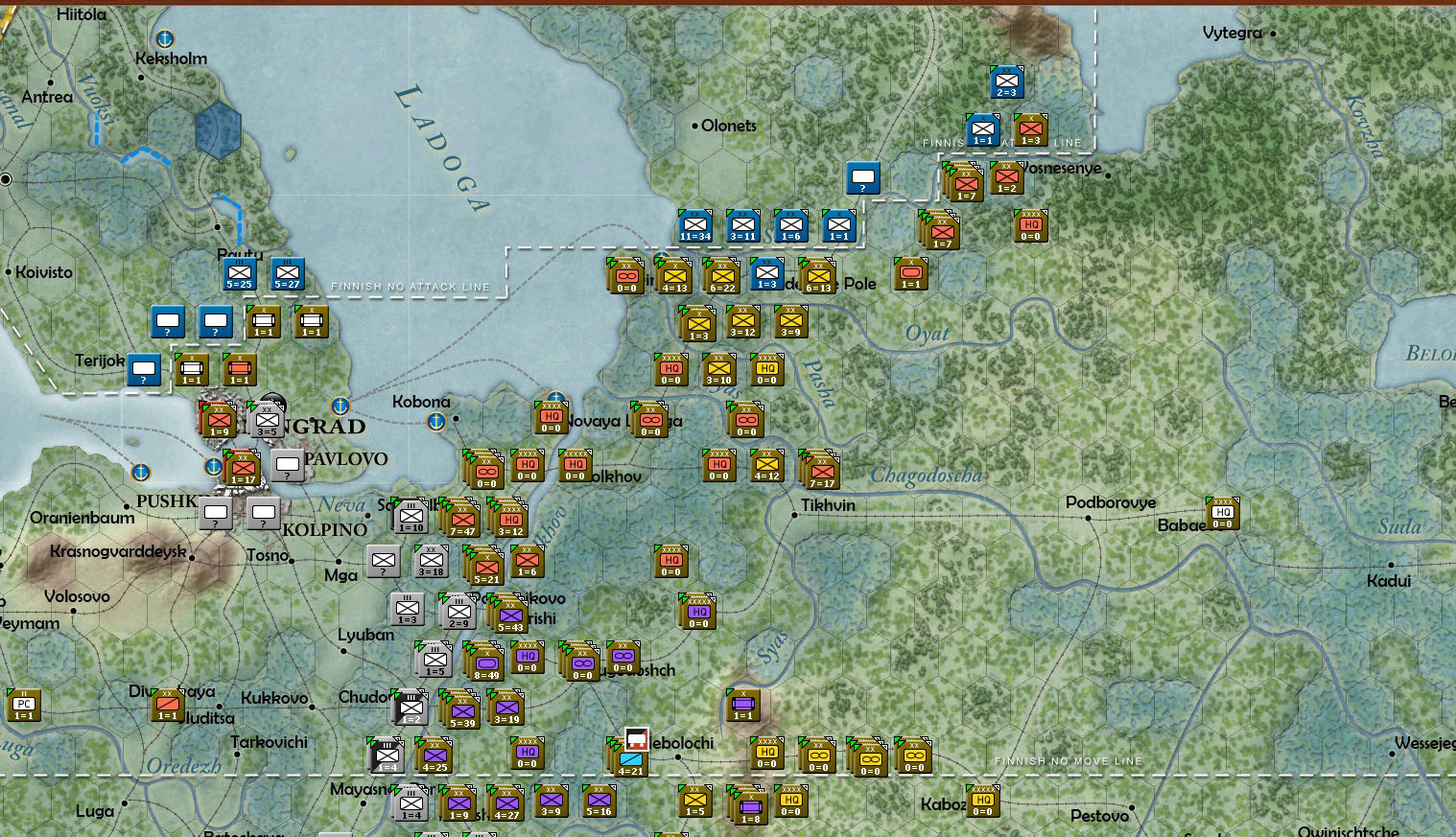
Task: Click the Kukkovo town label
Action: click(274, 698)
